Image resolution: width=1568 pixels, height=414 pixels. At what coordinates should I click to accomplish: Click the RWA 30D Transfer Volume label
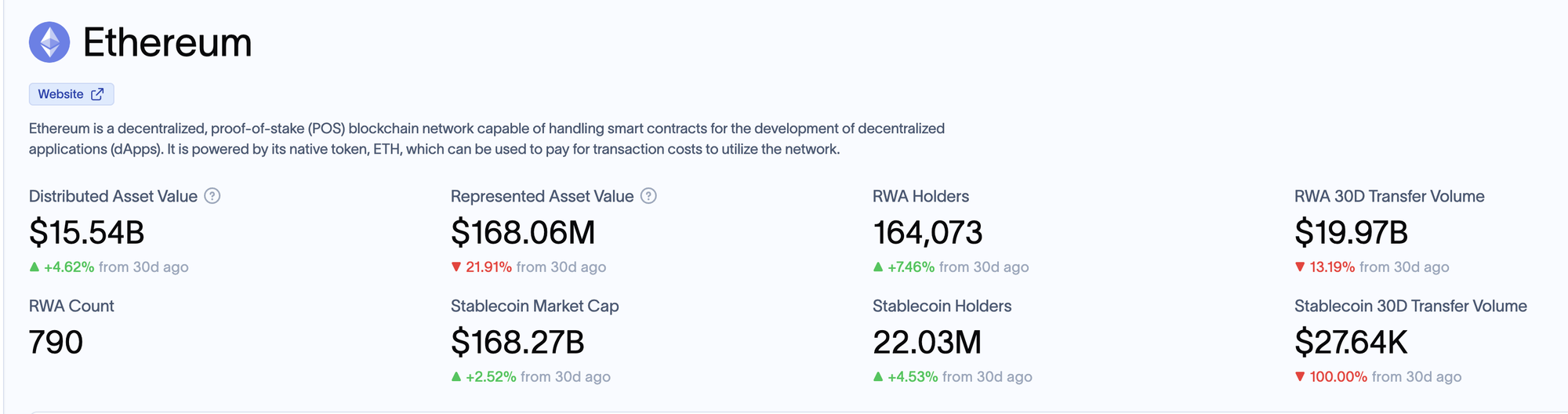(1389, 196)
